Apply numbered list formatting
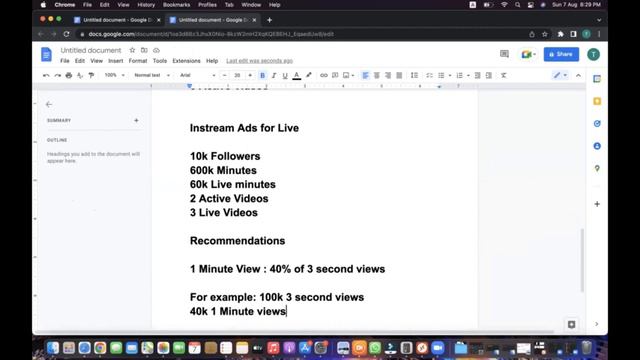Viewport: 640px width, 360px height. pos(460,75)
